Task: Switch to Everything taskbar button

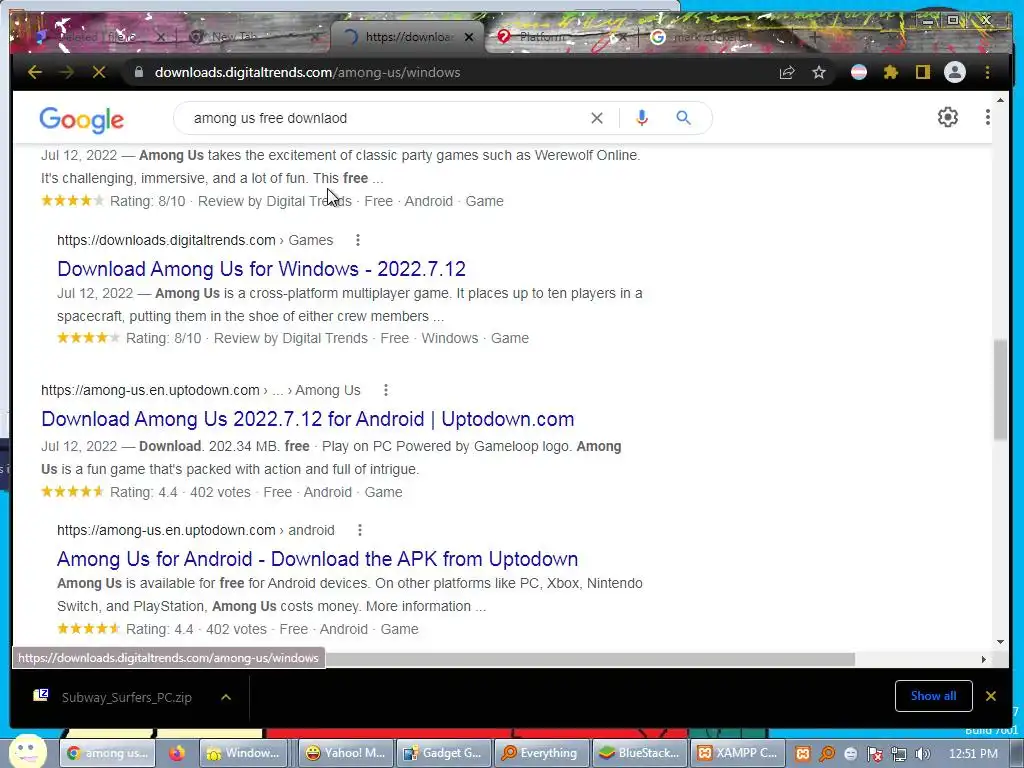Action: 542,753
